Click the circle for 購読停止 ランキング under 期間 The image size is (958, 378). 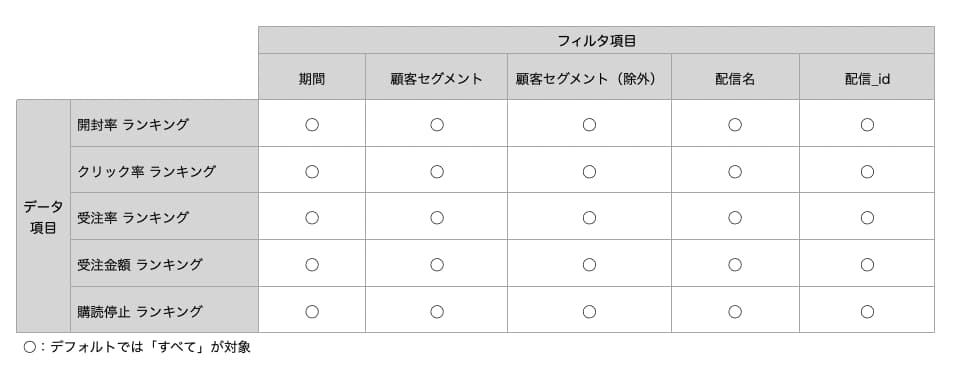point(312,311)
